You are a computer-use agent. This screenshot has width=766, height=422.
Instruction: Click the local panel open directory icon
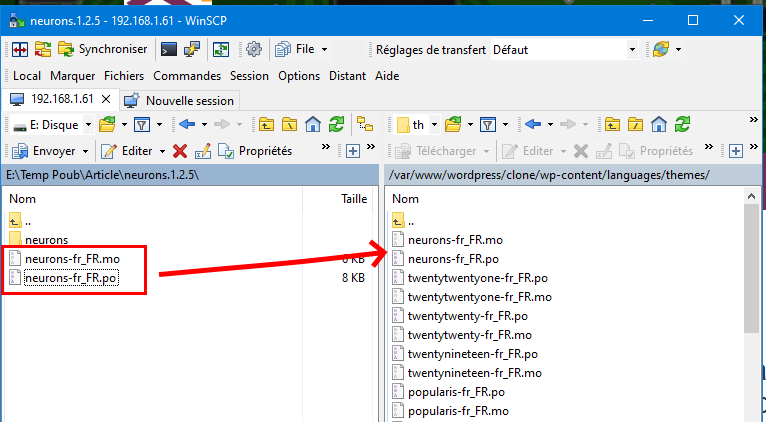(107, 125)
